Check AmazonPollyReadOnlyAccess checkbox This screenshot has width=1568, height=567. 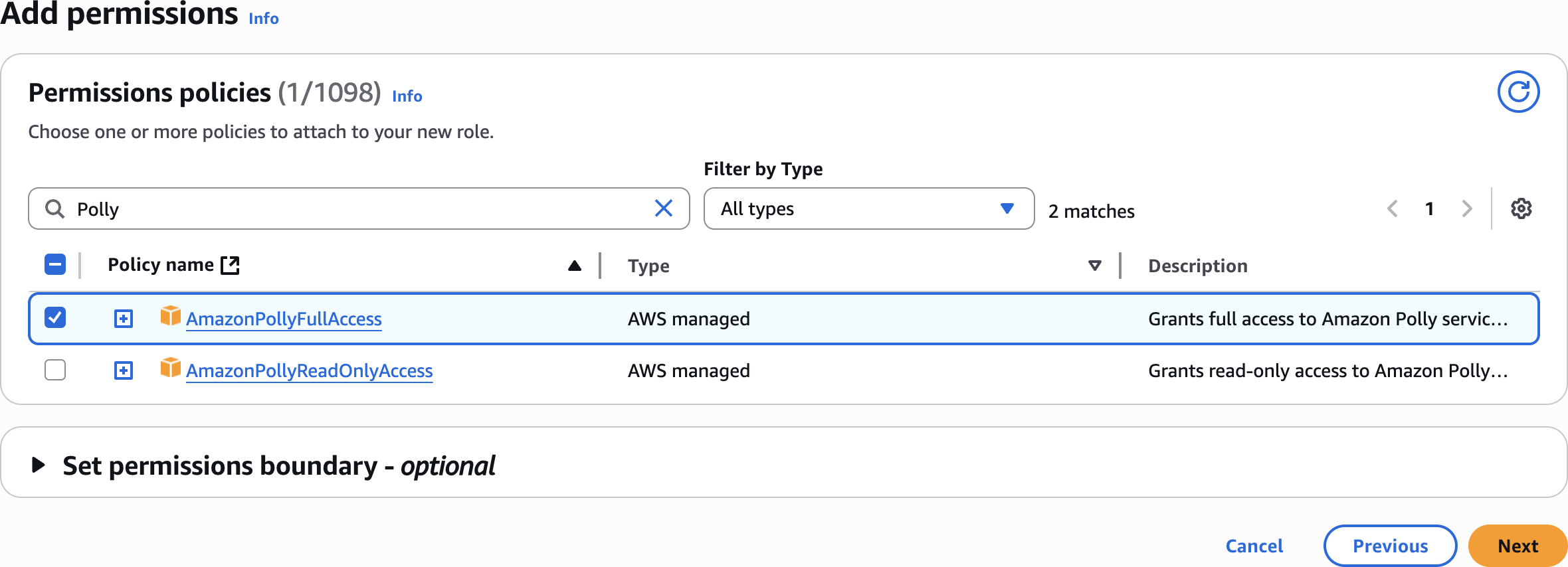55,370
